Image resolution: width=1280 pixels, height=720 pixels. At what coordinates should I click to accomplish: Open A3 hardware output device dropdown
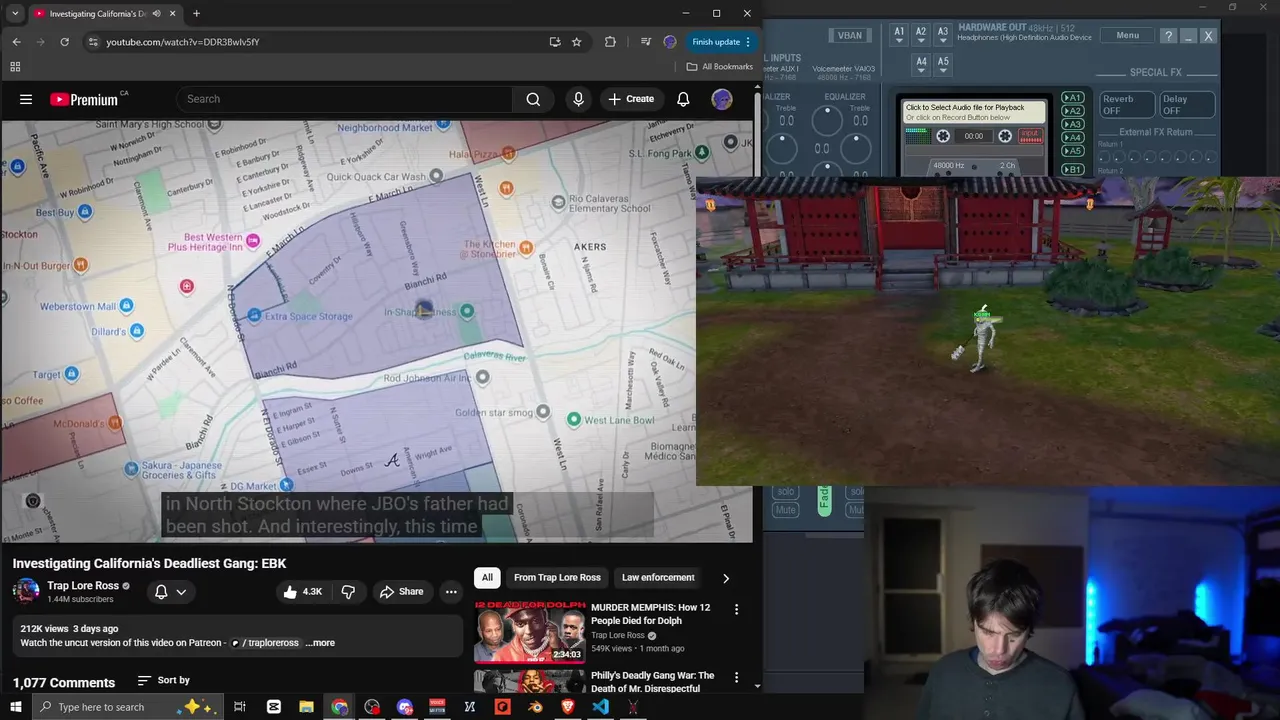pyautogui.click(x=943, y=35)
